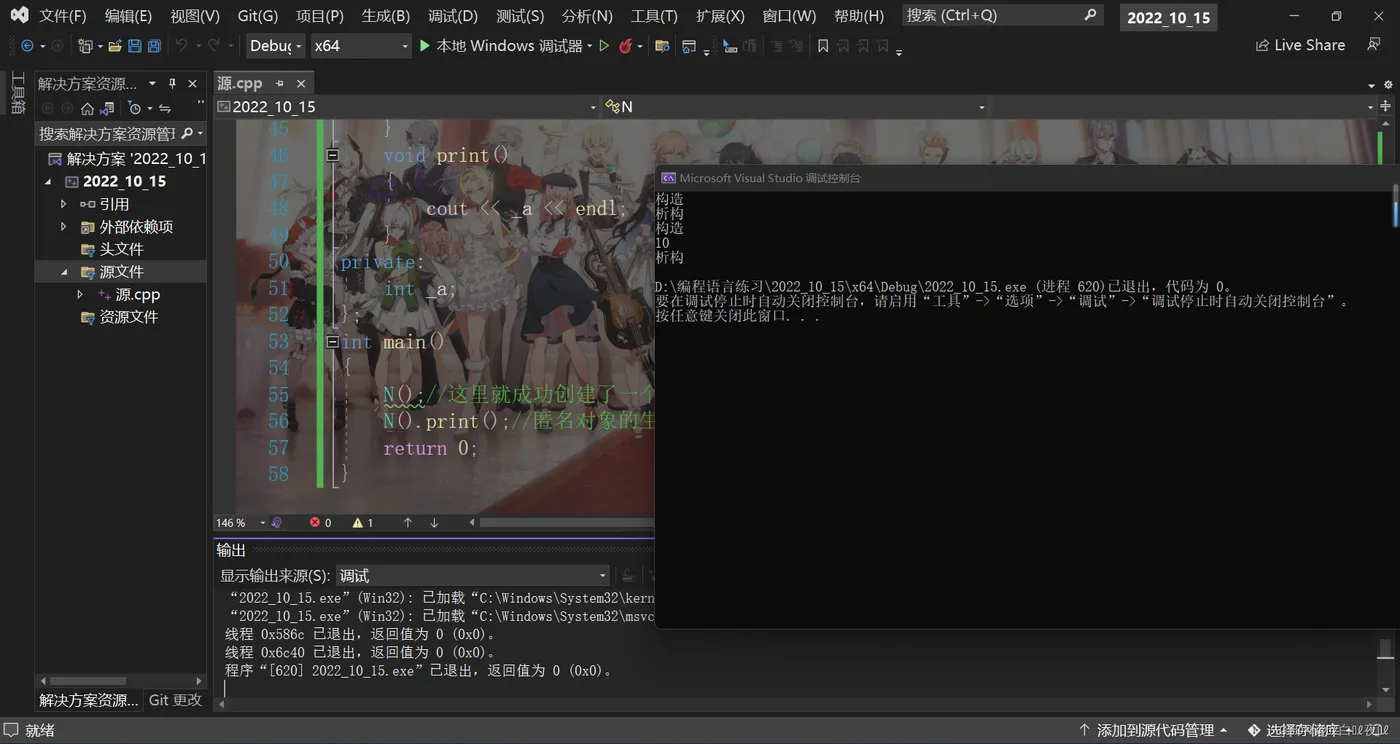
Task: Click the 搜索 (Ctrl+Q) search box
Action: tap(1002, 15)
